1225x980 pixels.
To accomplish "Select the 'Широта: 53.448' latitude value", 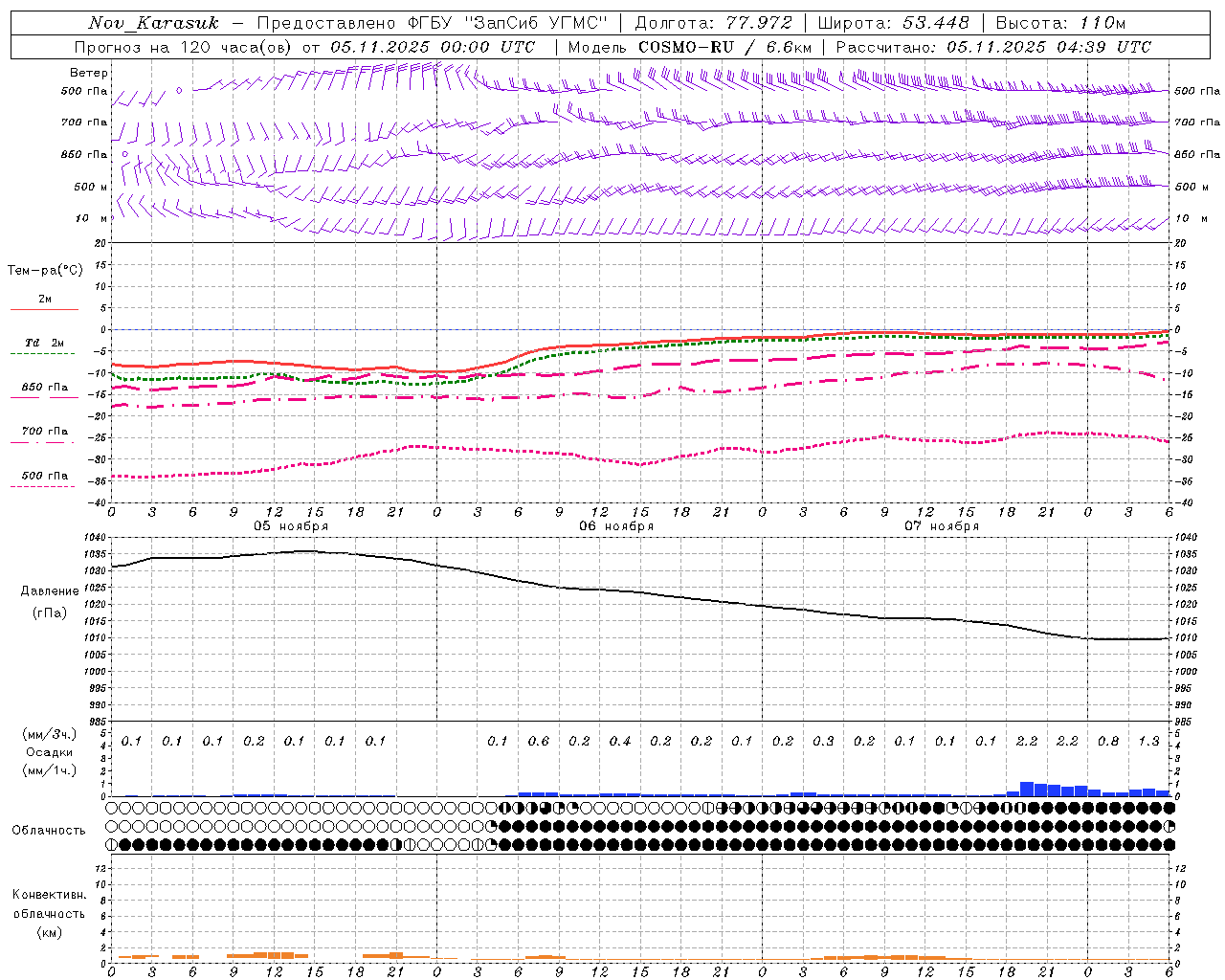I will pos(894,22).
